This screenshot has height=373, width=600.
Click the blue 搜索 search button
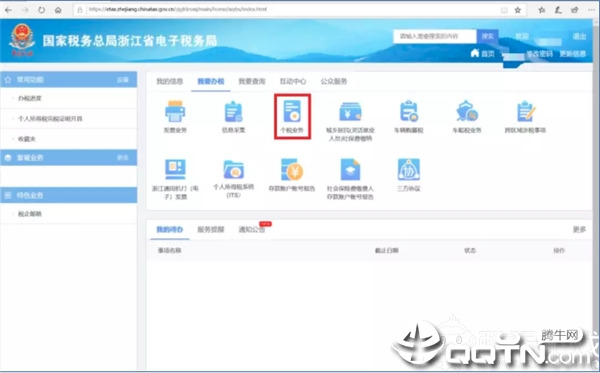[x=488, y=36]
